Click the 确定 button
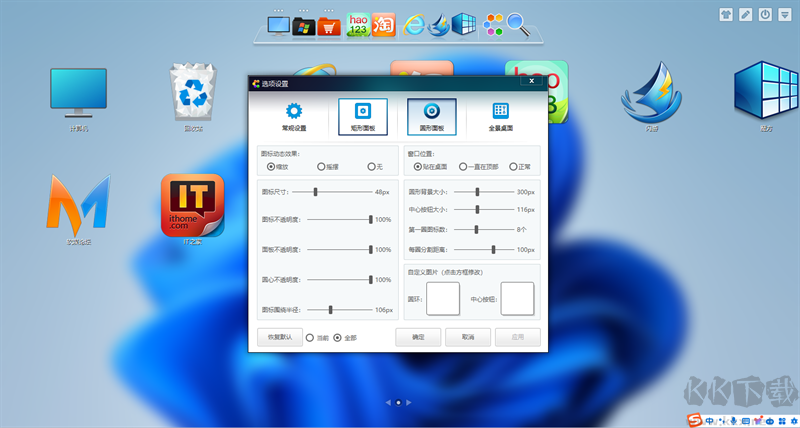The height and width of the screenshot is (428, 800). pos(418,337)
